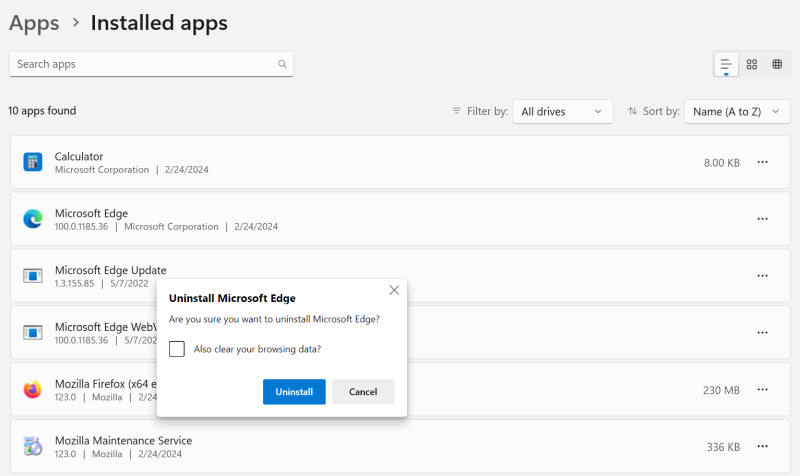Click the Mozilla Firefox app icon
This screenshot has width=800, height=476.
click(33, 390)
